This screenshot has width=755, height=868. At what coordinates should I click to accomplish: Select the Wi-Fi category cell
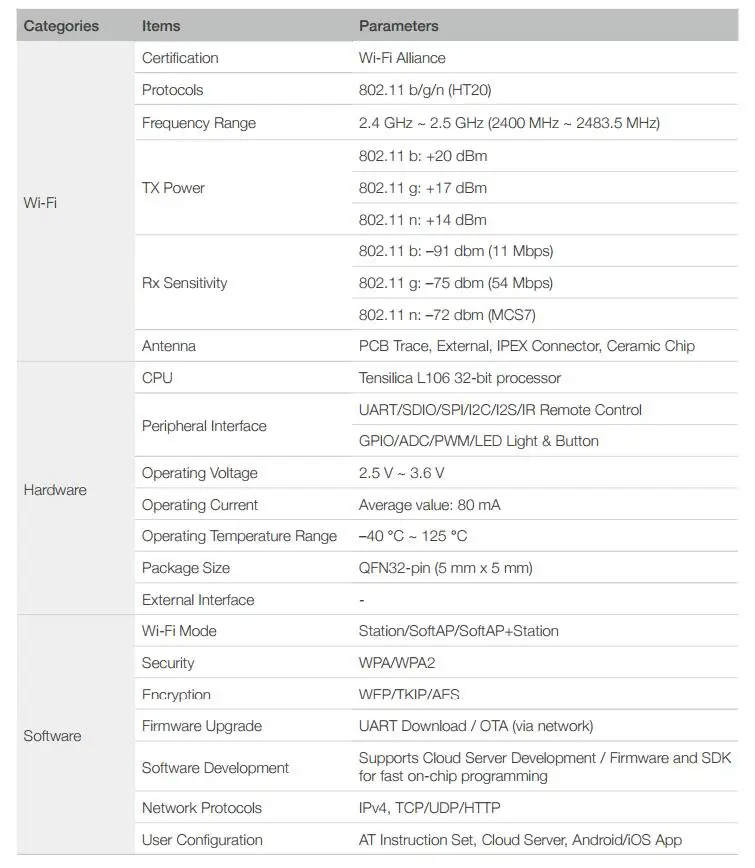[40, 202]
